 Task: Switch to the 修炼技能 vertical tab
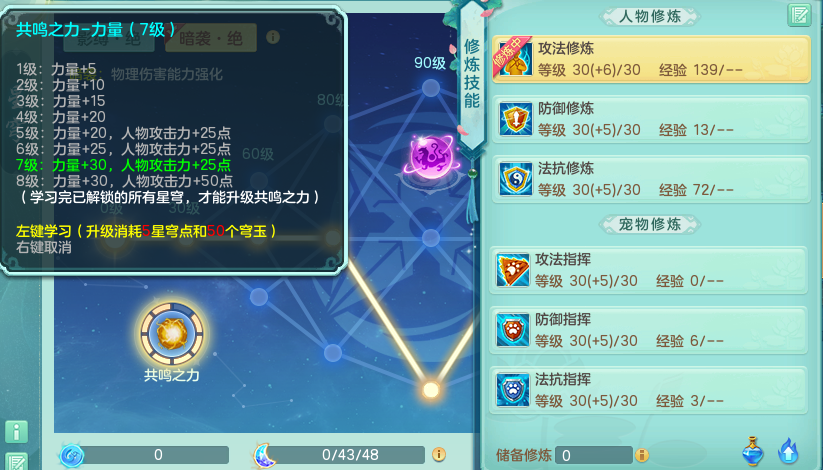point(472,74)
